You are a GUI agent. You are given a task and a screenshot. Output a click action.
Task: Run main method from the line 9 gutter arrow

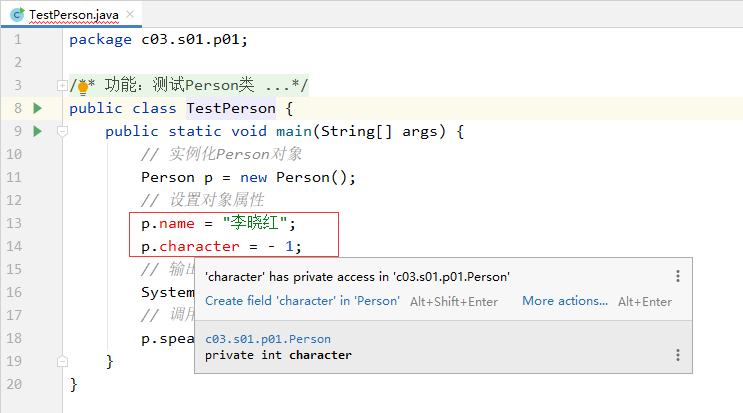pyautogui.click(x=37, y=131)
